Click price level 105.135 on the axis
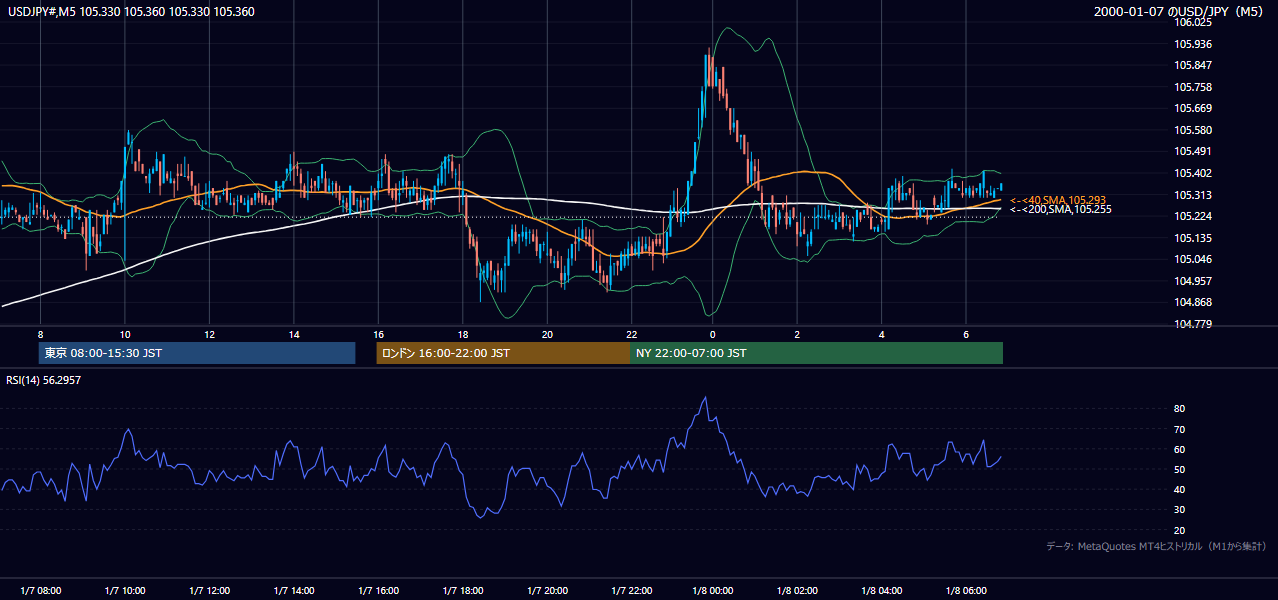1278x600 pixels. (x=1194, y=238)
